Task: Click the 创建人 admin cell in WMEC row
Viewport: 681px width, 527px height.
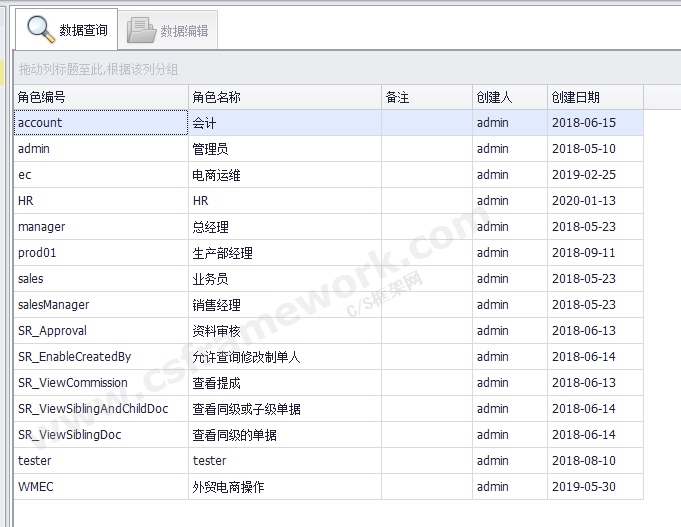Action: 510,487
